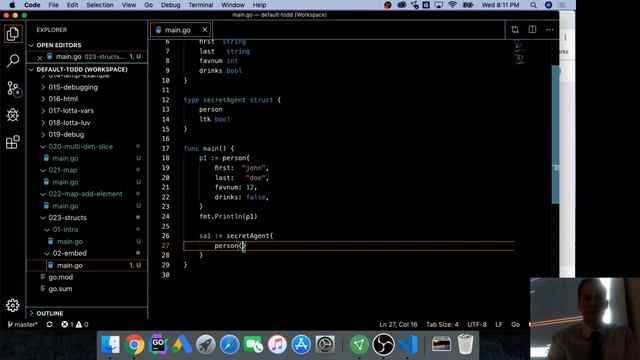Open Spotlight search in menu bar

(533, 5)
